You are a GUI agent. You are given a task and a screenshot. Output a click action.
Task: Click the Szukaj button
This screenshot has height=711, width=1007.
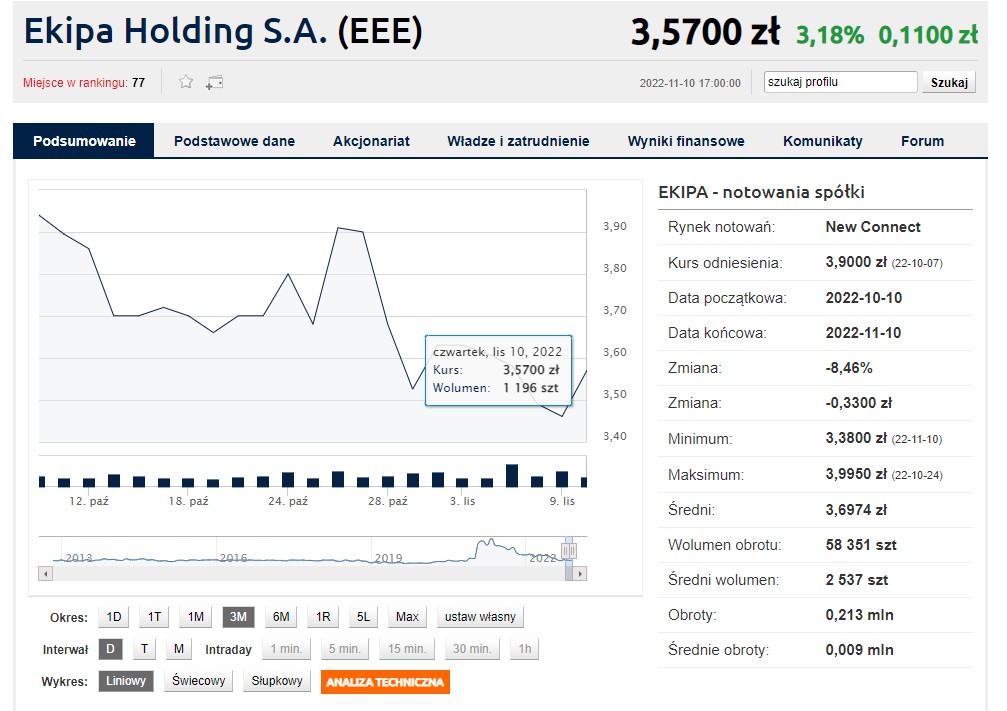click(x=948, y=81)
